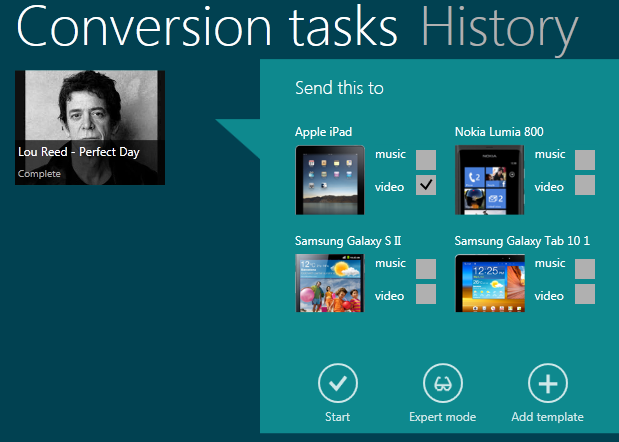Click the music label for Nokia Lumia 800
The image size is (619, 442).
tap(550, 154)
